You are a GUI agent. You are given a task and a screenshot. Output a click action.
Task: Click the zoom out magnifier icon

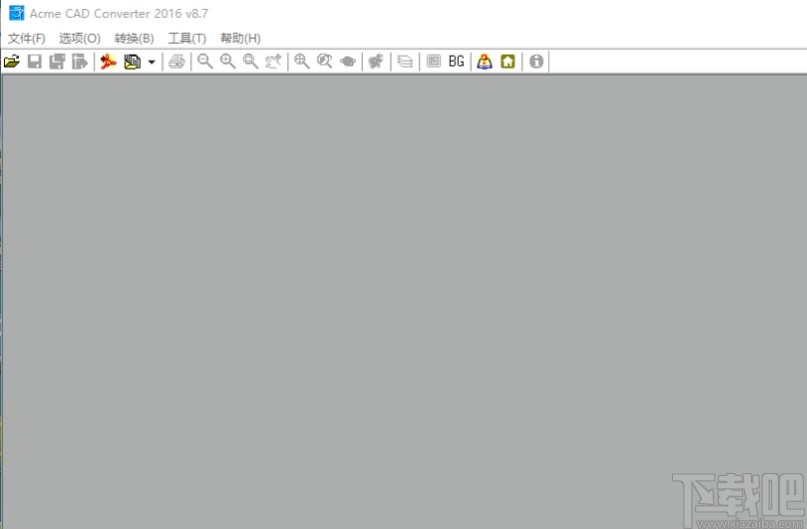tap(205, 62)
